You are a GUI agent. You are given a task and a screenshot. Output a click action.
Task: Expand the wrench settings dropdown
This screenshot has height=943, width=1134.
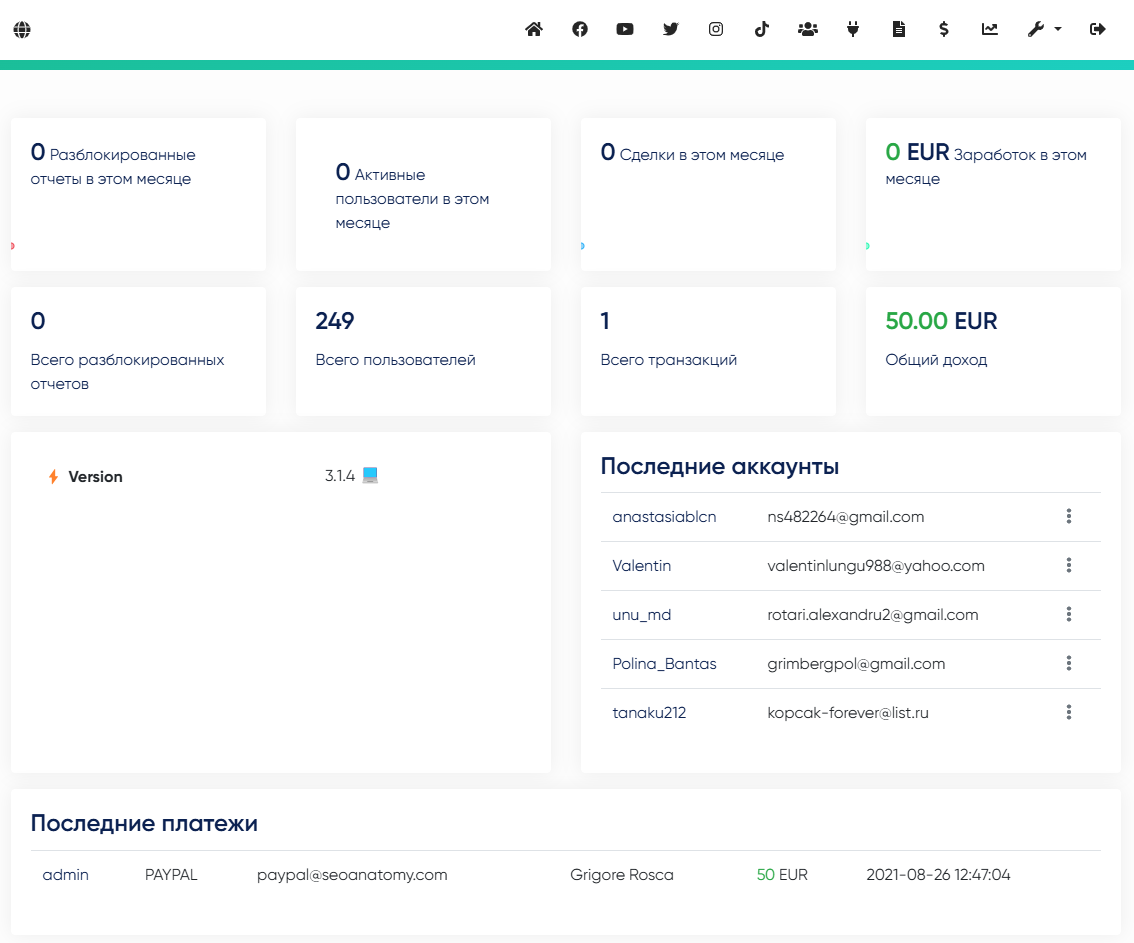[1044, 29]
